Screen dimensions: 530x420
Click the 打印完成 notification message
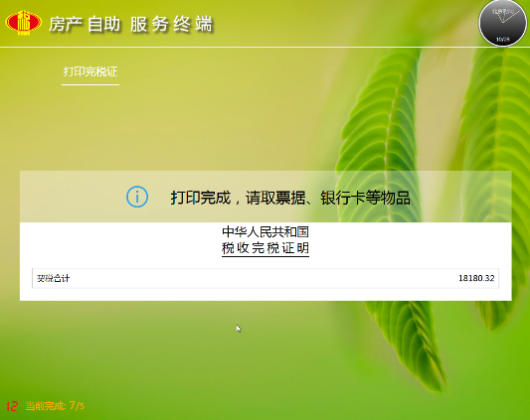click(x=290, y=198)
